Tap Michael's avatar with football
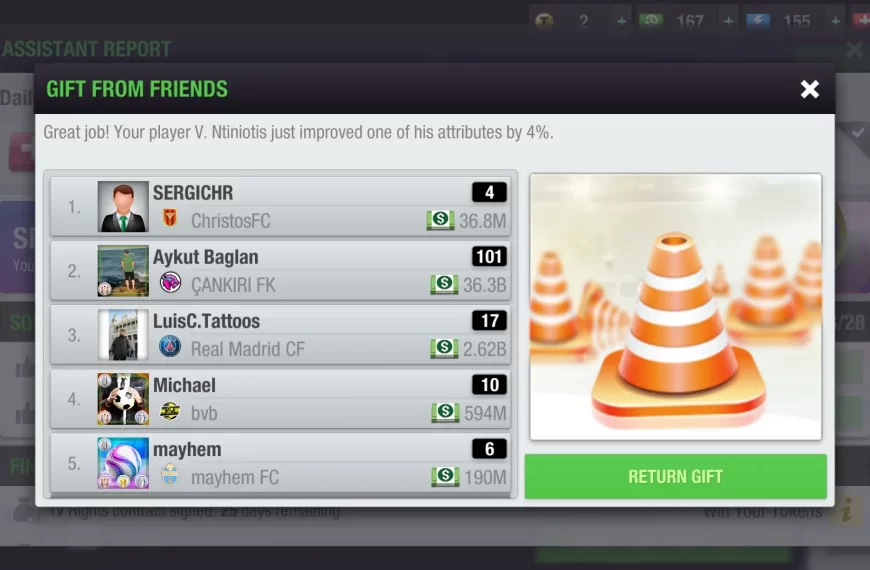The height and width of the screenshot is (570, 870). pyautogui.click(x=123, y=399)
